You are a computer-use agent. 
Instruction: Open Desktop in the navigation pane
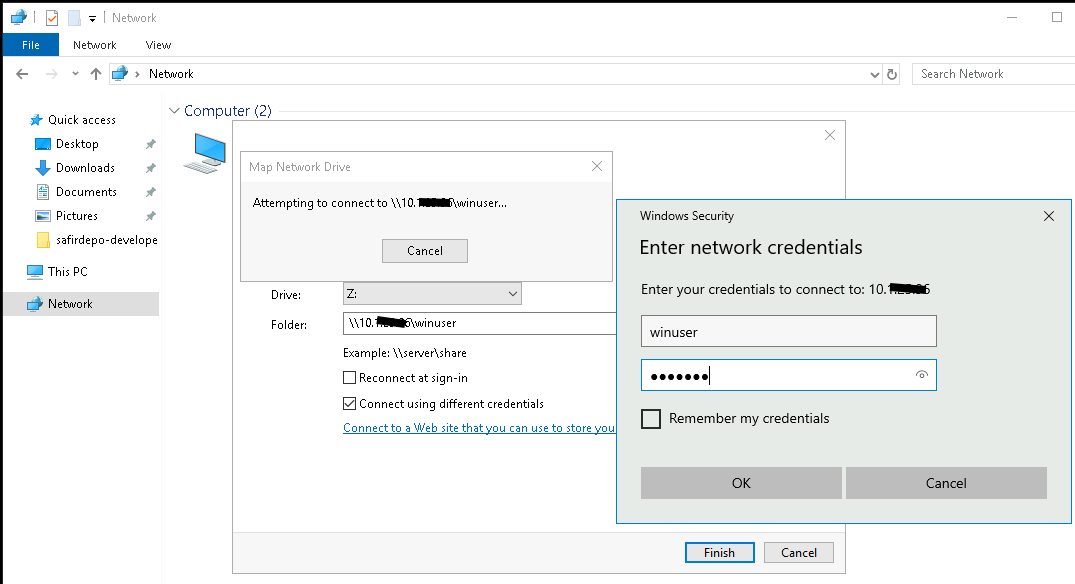[77, 144]
